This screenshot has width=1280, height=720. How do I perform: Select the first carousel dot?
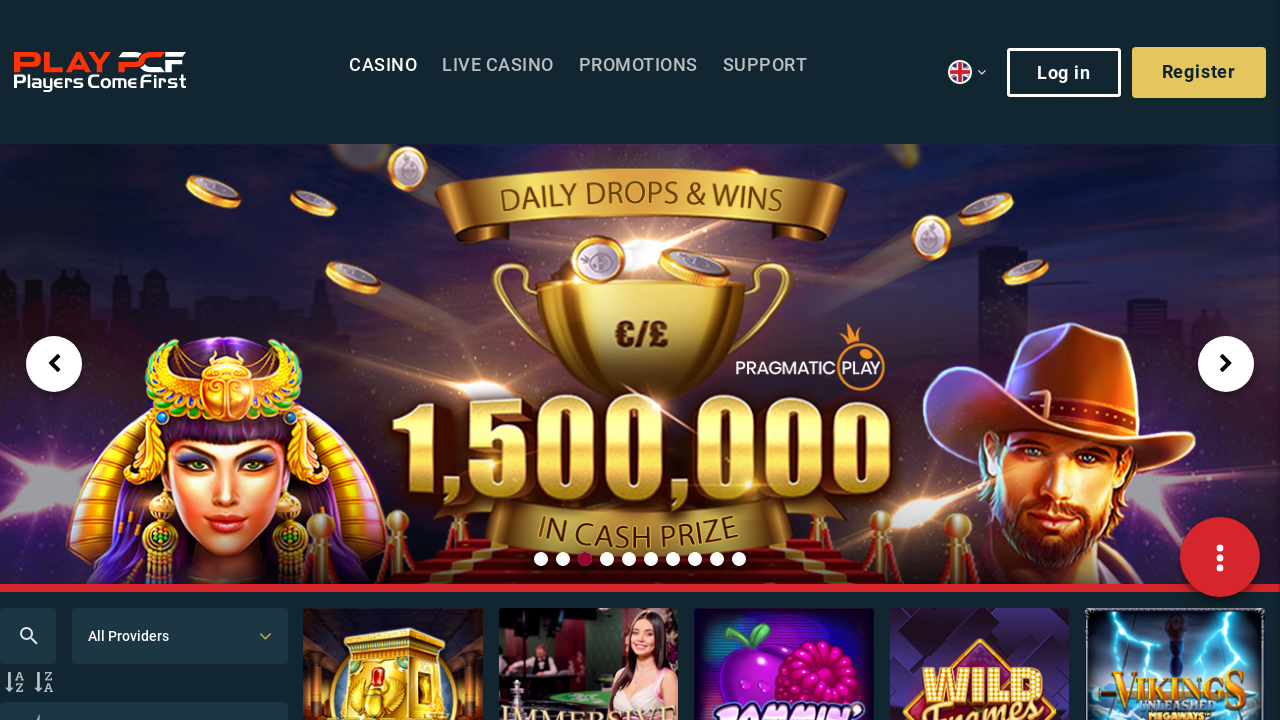click(541, 559)
